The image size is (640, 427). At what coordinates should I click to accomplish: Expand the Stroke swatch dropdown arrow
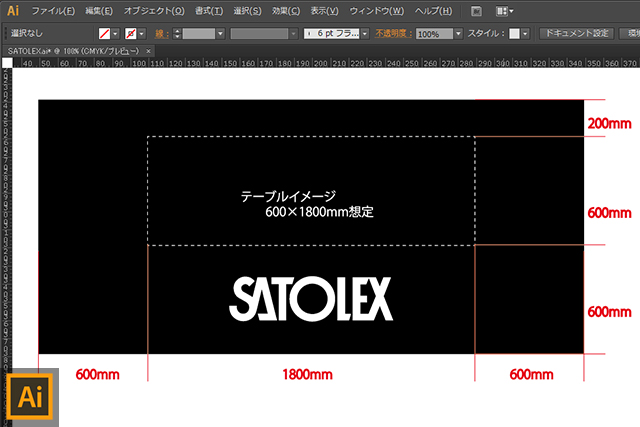point(142,33)
